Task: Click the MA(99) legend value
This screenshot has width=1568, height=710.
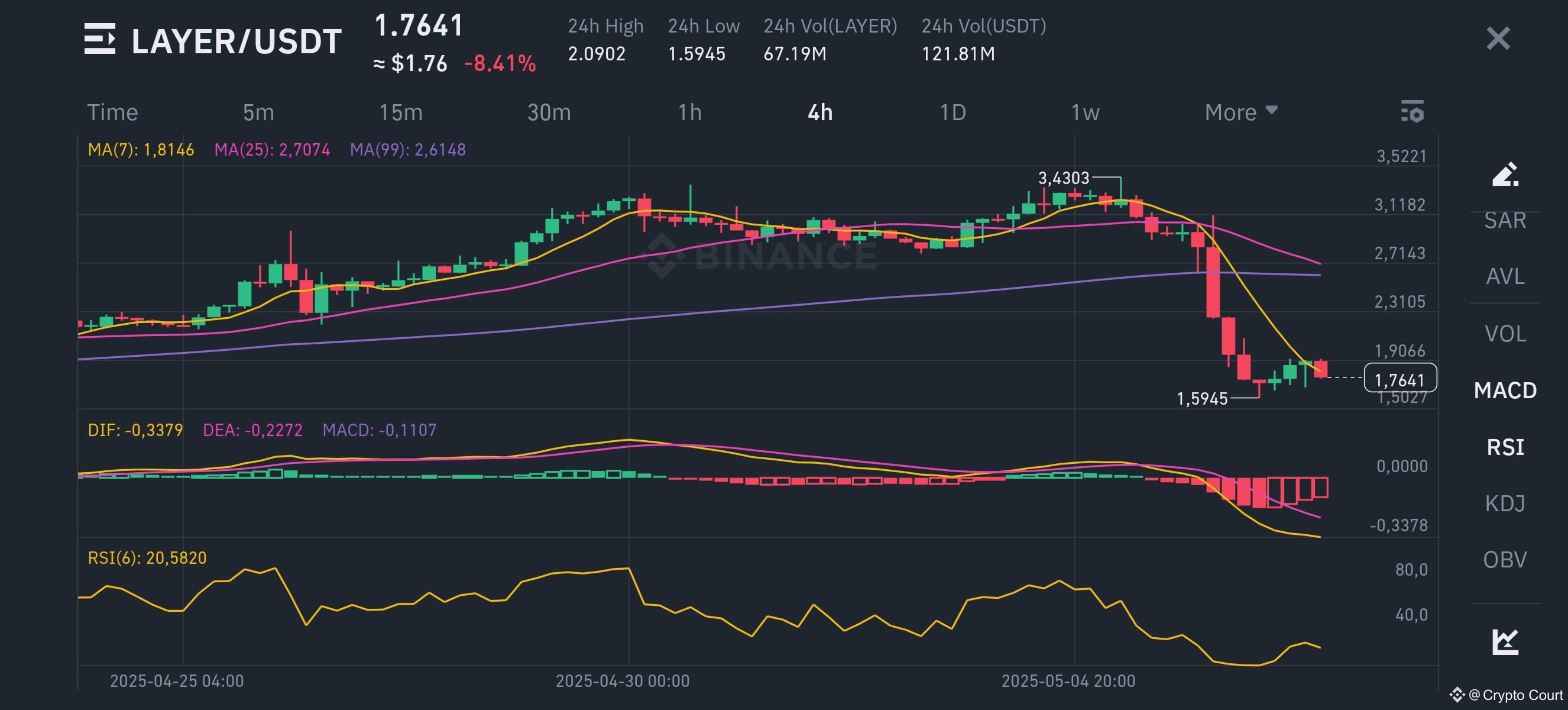Action: [408, 150]
